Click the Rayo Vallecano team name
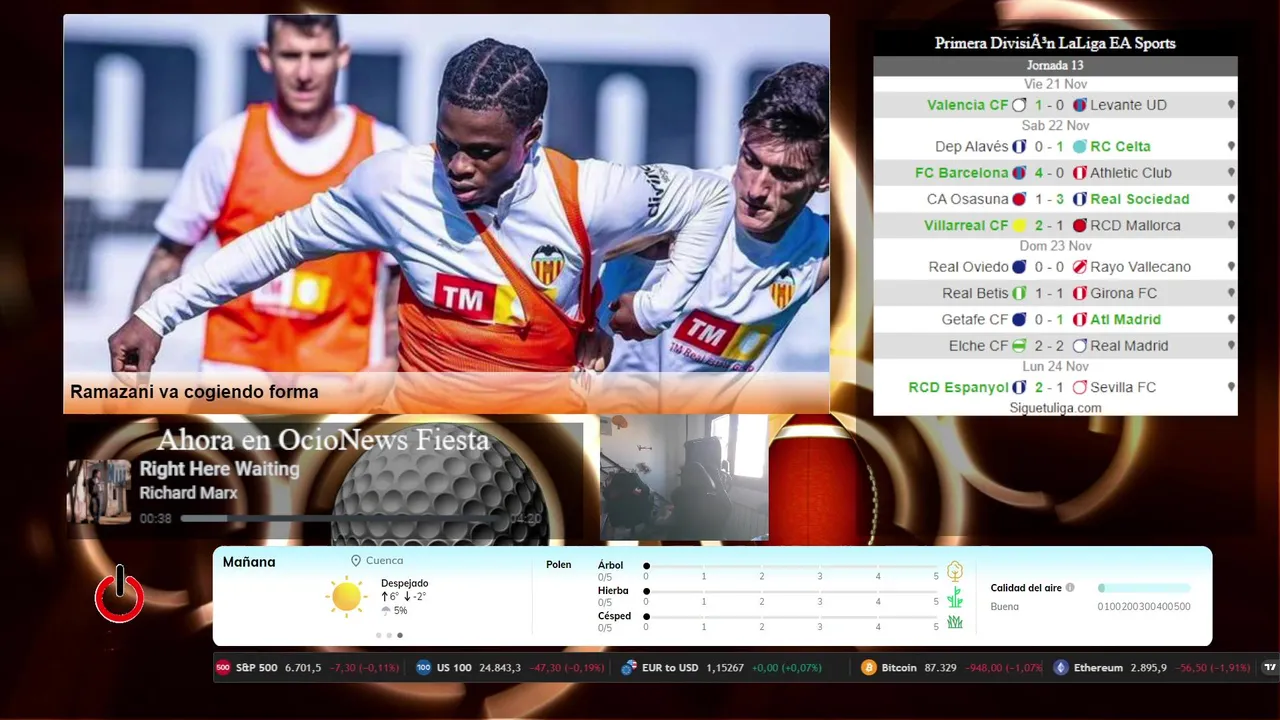 coord(1141,267)
